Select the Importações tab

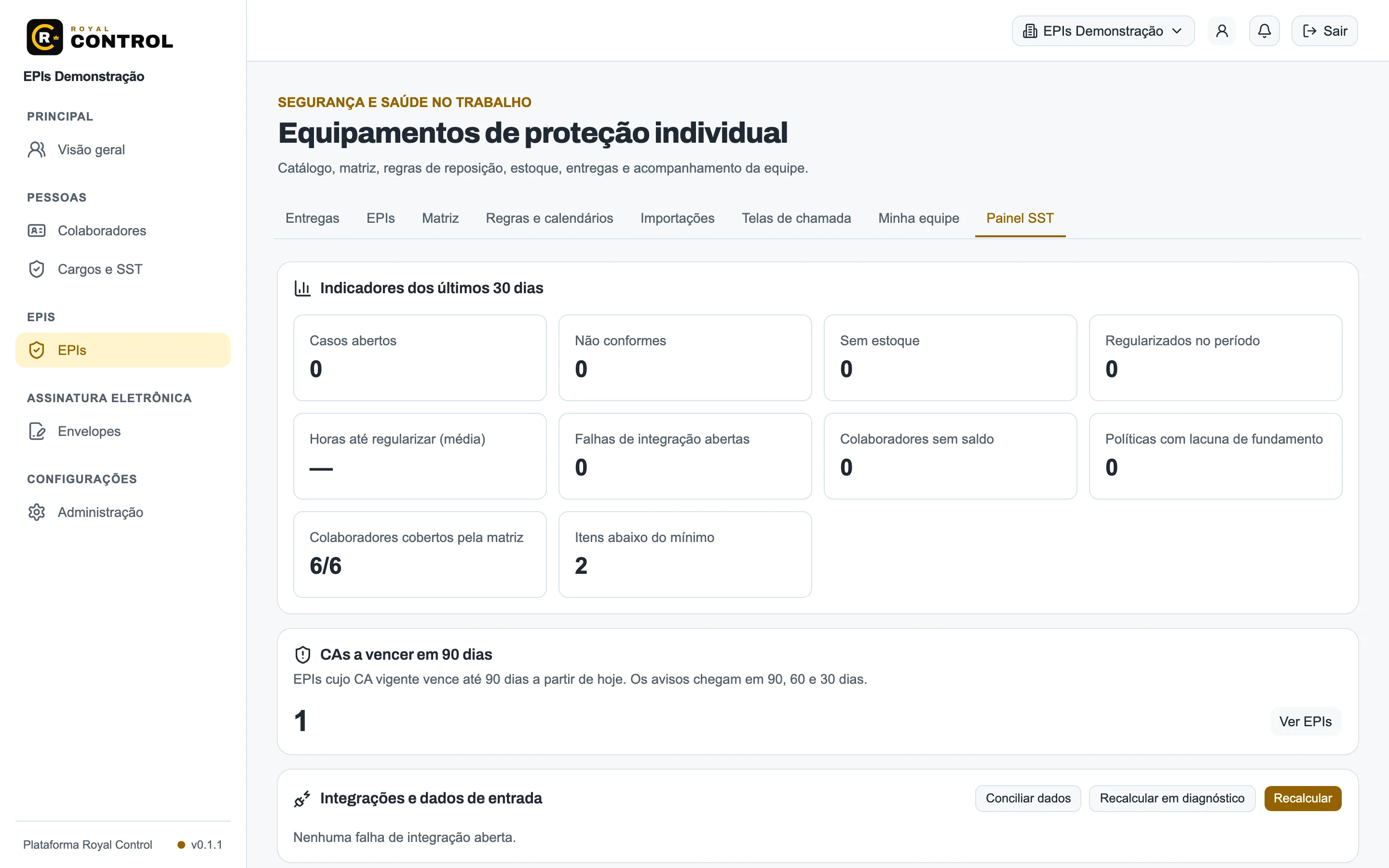click(x=677, y=218)
